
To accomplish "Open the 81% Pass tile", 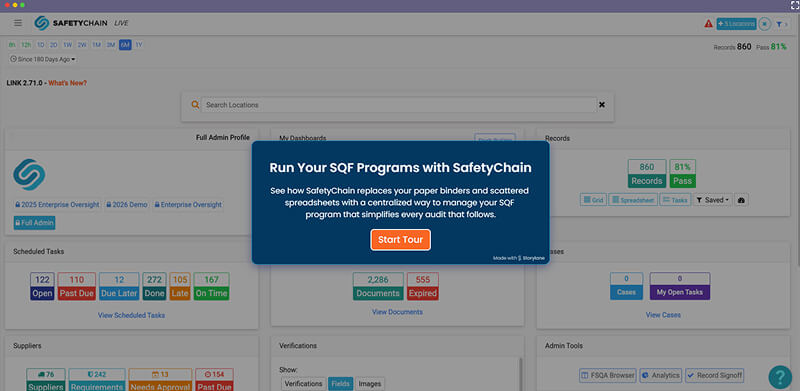I will tap(683, 174).
